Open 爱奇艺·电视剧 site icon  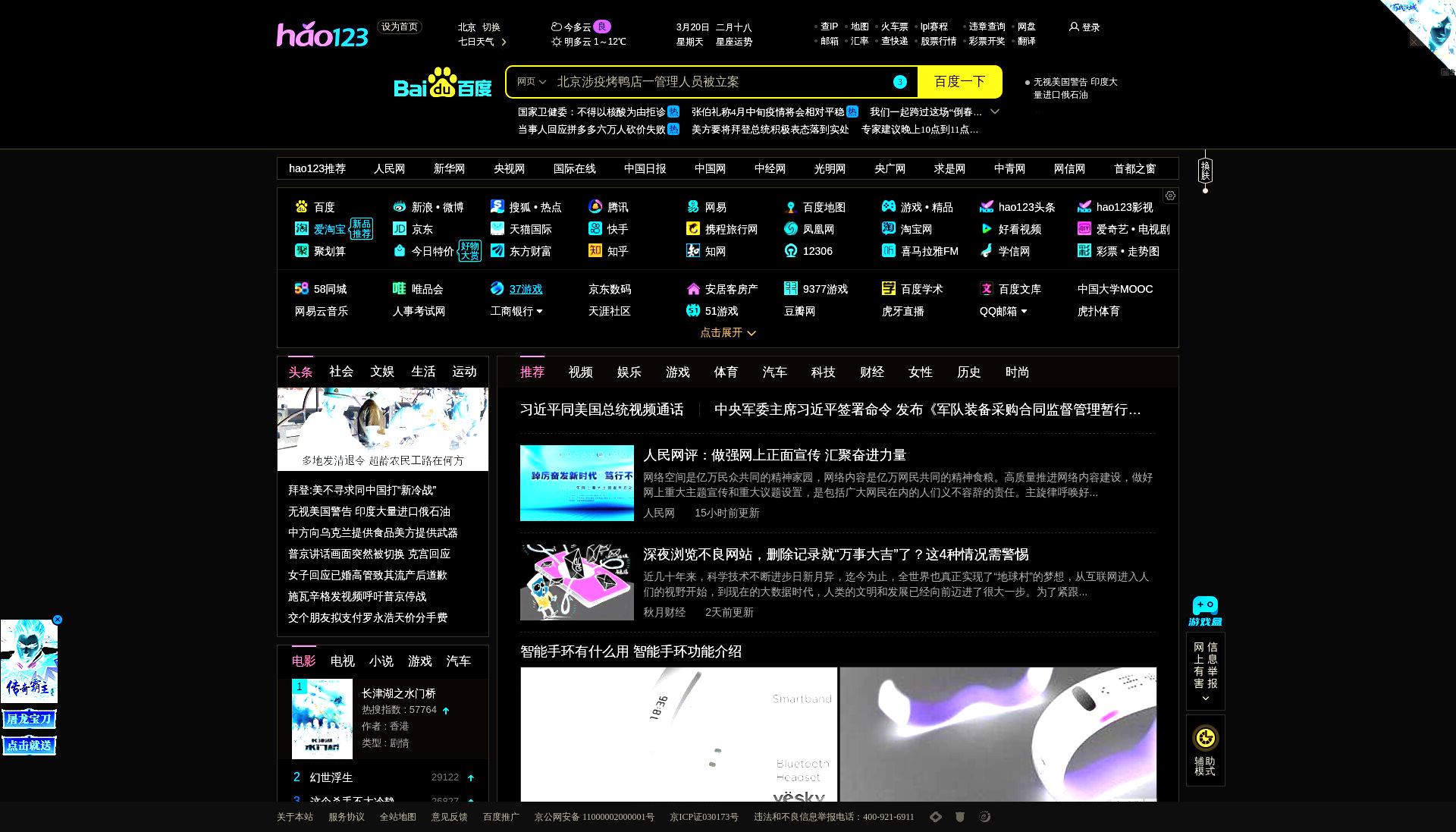(1084, 228)
